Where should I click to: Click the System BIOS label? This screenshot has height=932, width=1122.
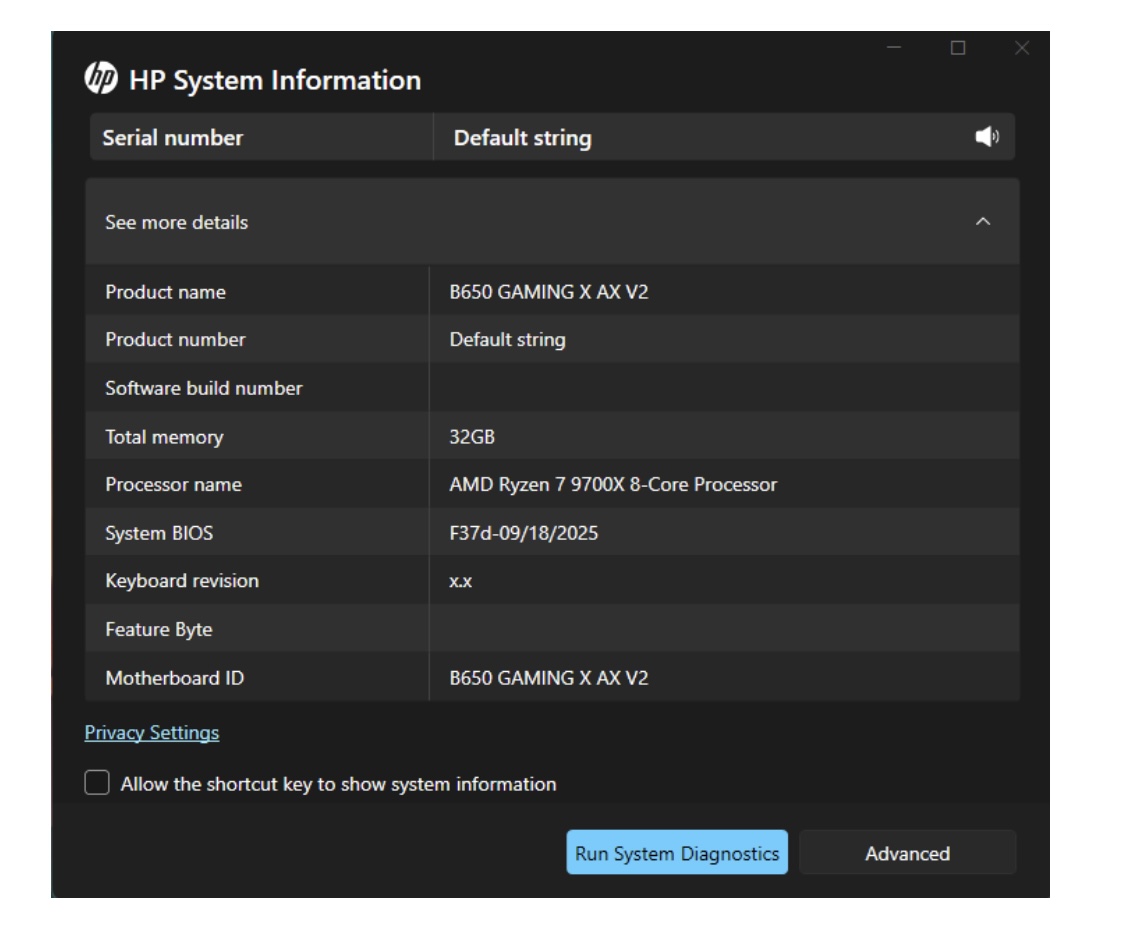tap(159, 533)
